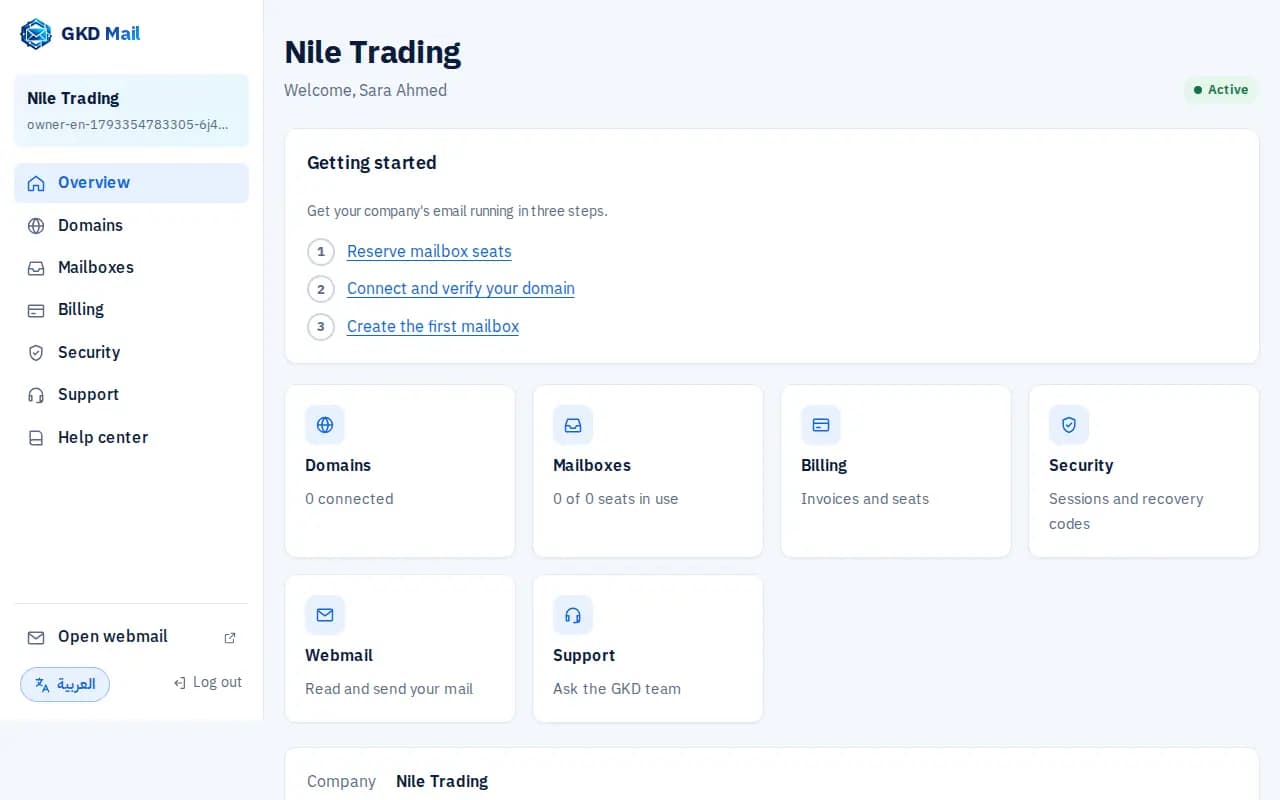Click the headset icon on Support card
The image size is (1280, 800).
573,615
